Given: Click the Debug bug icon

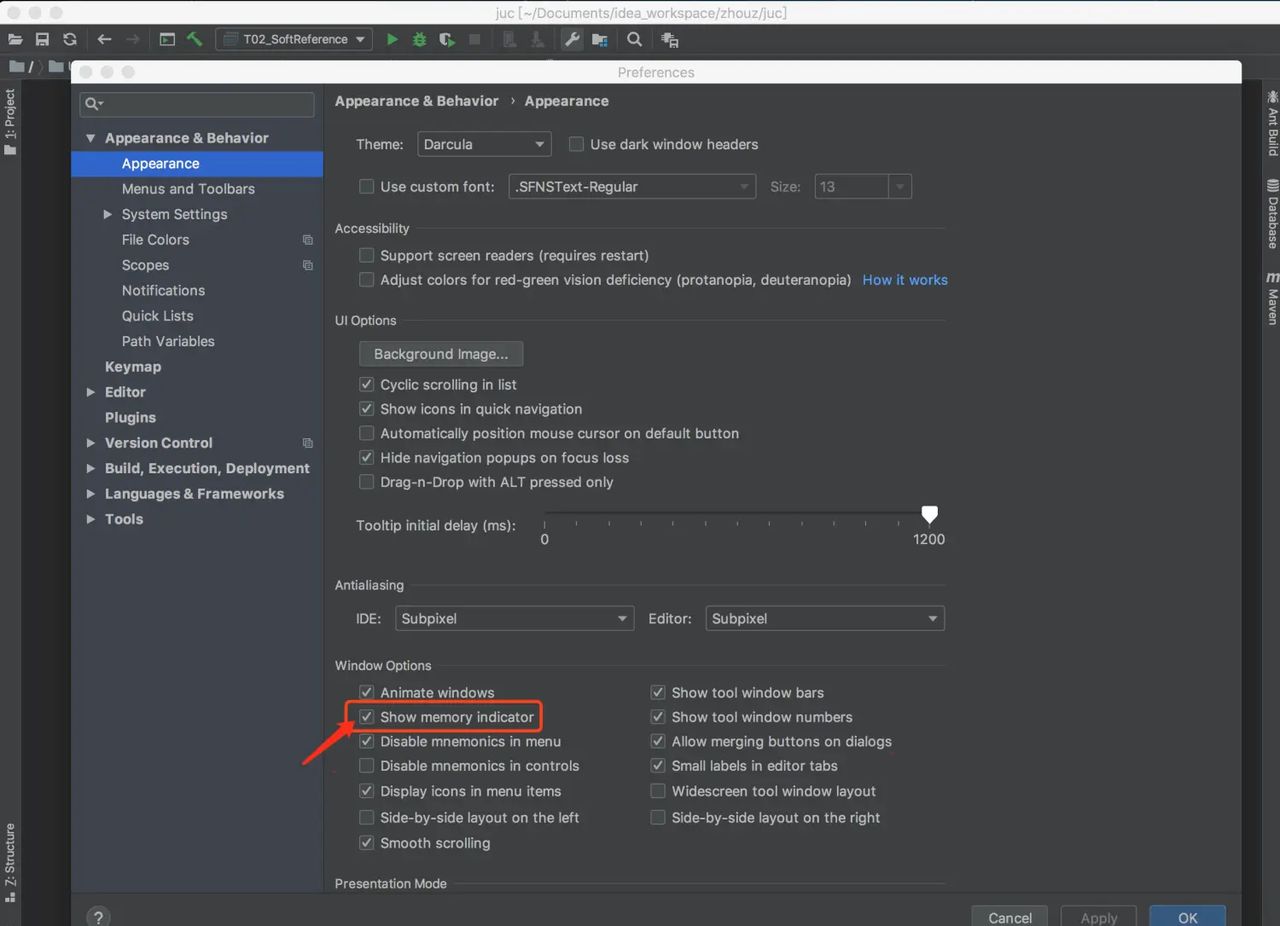Looking at the screenshot, I should [419, 39].
